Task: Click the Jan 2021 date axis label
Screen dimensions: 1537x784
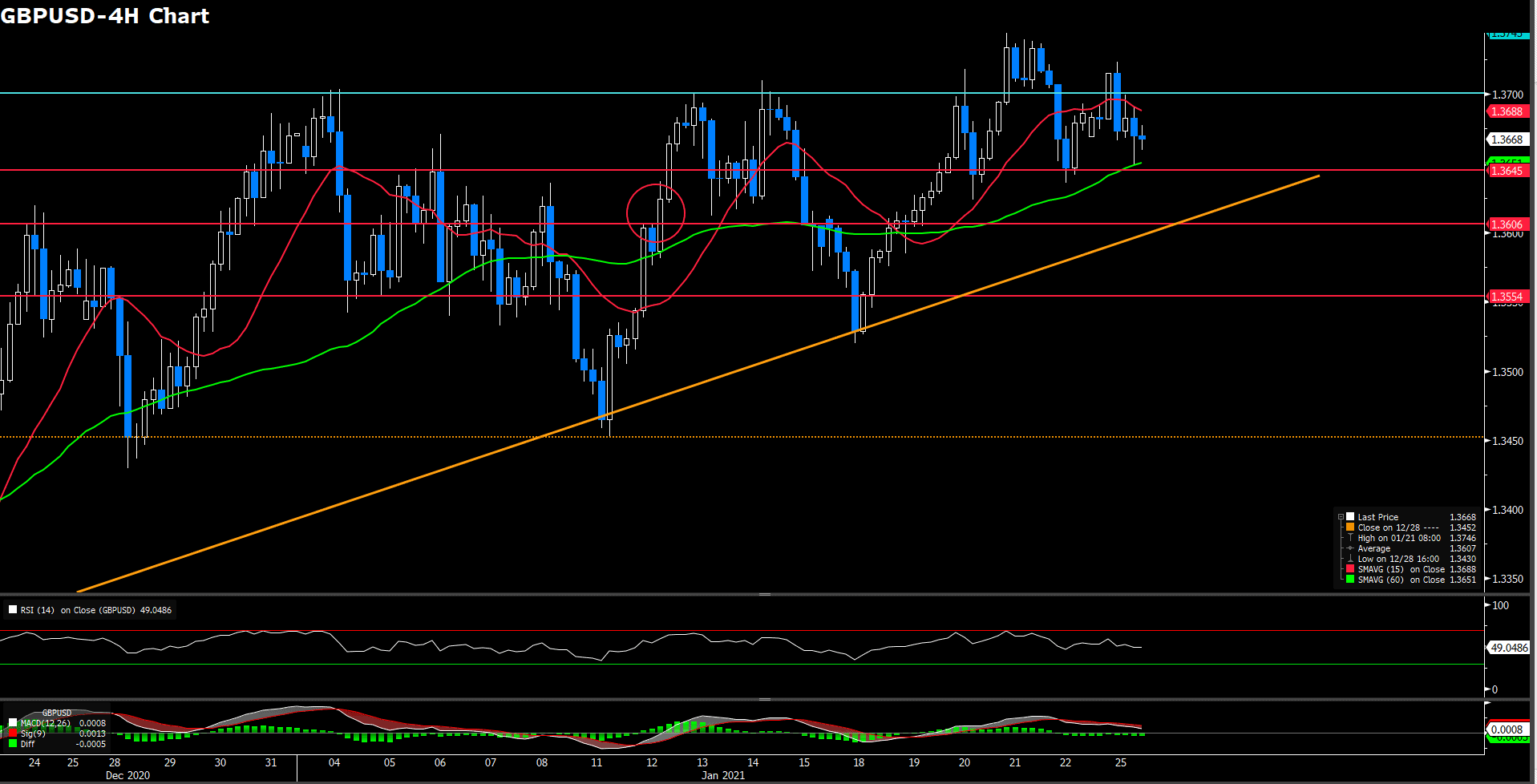Action: (722, 775)
